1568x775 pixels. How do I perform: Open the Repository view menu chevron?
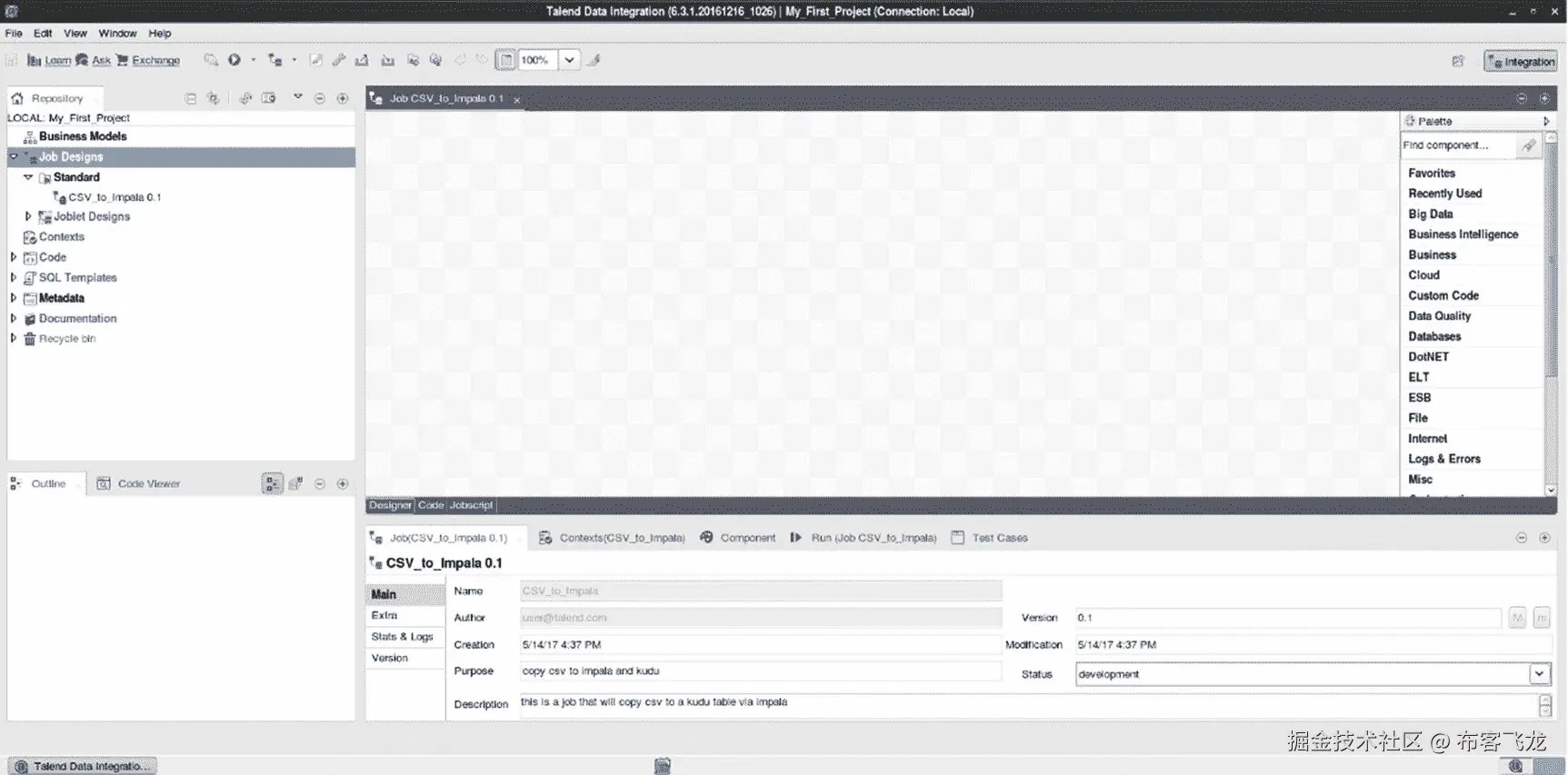297,96
